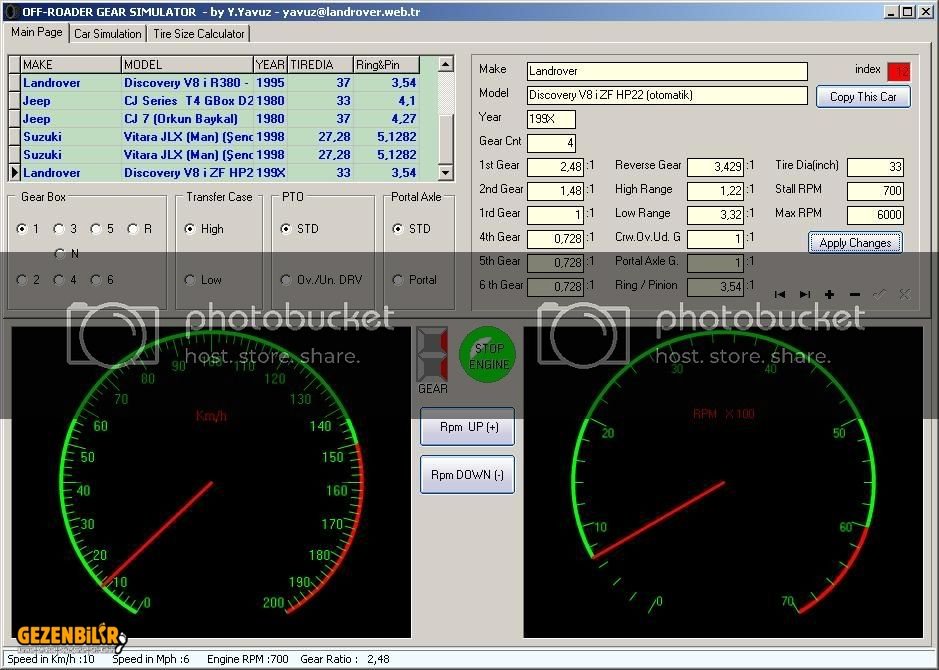Go to the first record in the navigator
939x670 pixels.
780,294
